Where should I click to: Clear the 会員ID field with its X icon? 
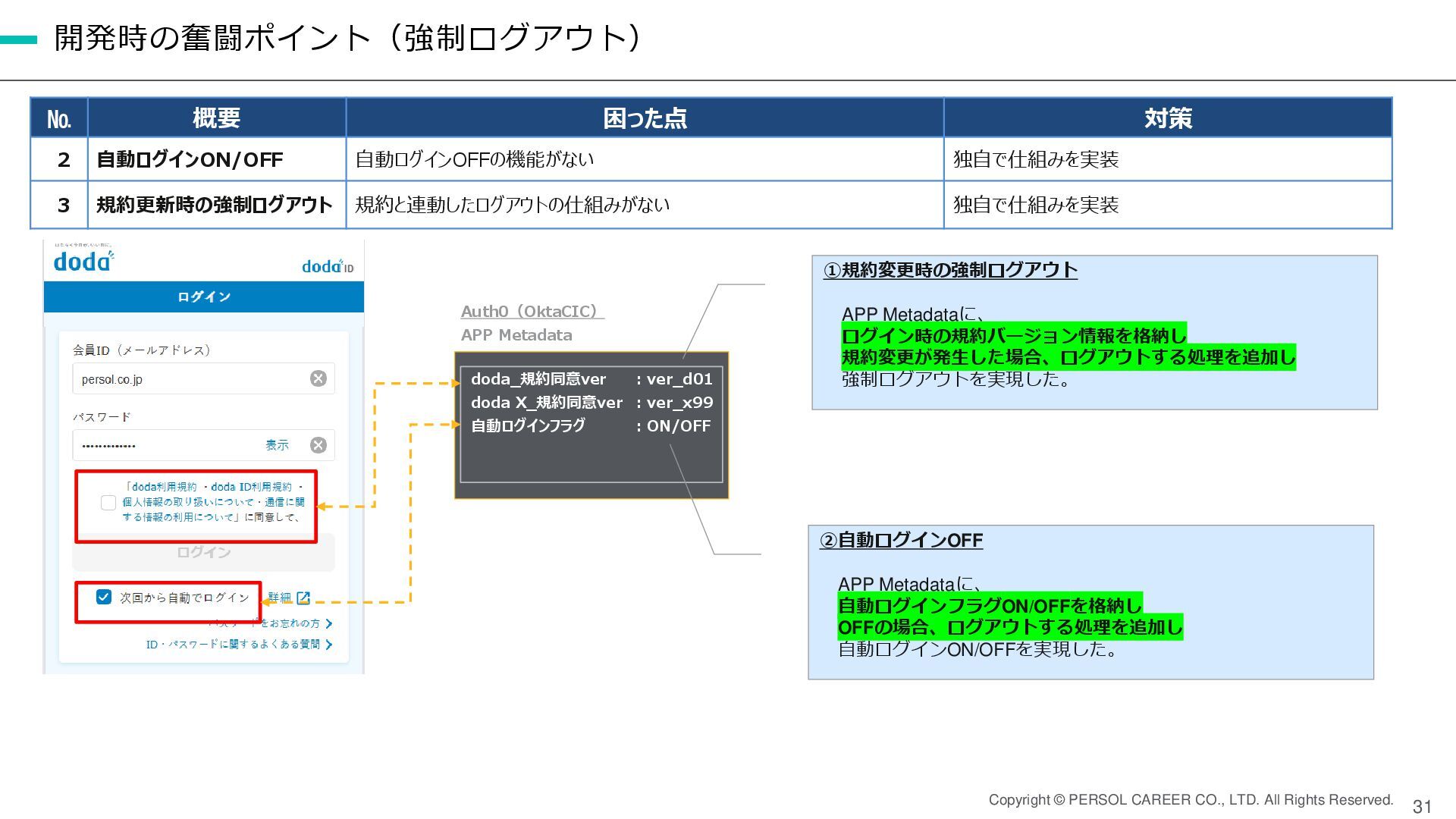[x=318, y=378]
